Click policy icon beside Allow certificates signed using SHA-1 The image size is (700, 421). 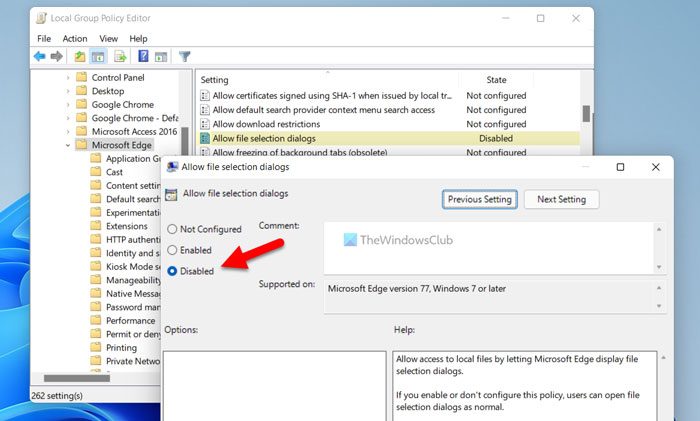[x=205, y=96]
